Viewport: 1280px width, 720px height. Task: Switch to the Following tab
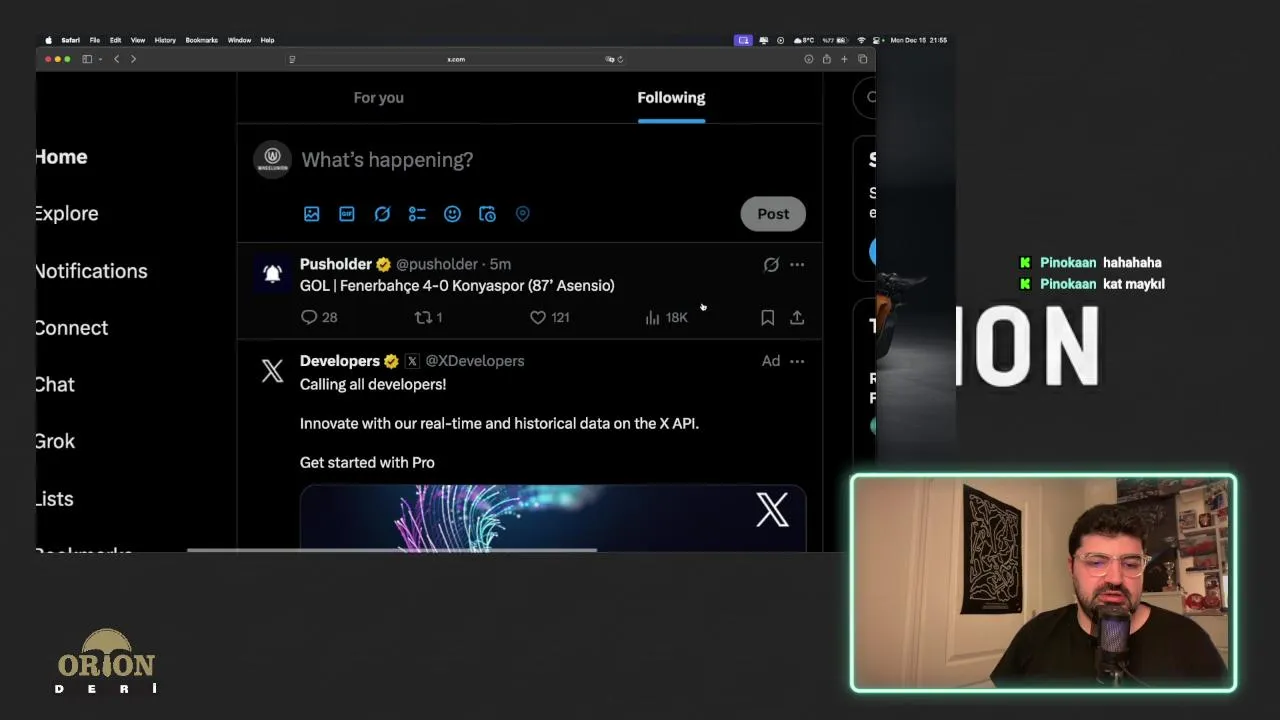[x=671, y=98]
